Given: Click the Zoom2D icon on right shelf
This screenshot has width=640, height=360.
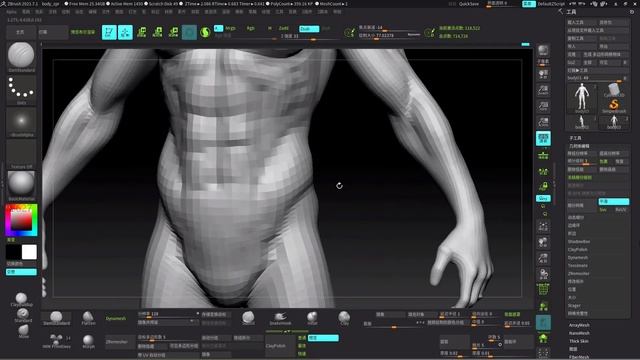Looking at the screenshot, I should point(543,90).
